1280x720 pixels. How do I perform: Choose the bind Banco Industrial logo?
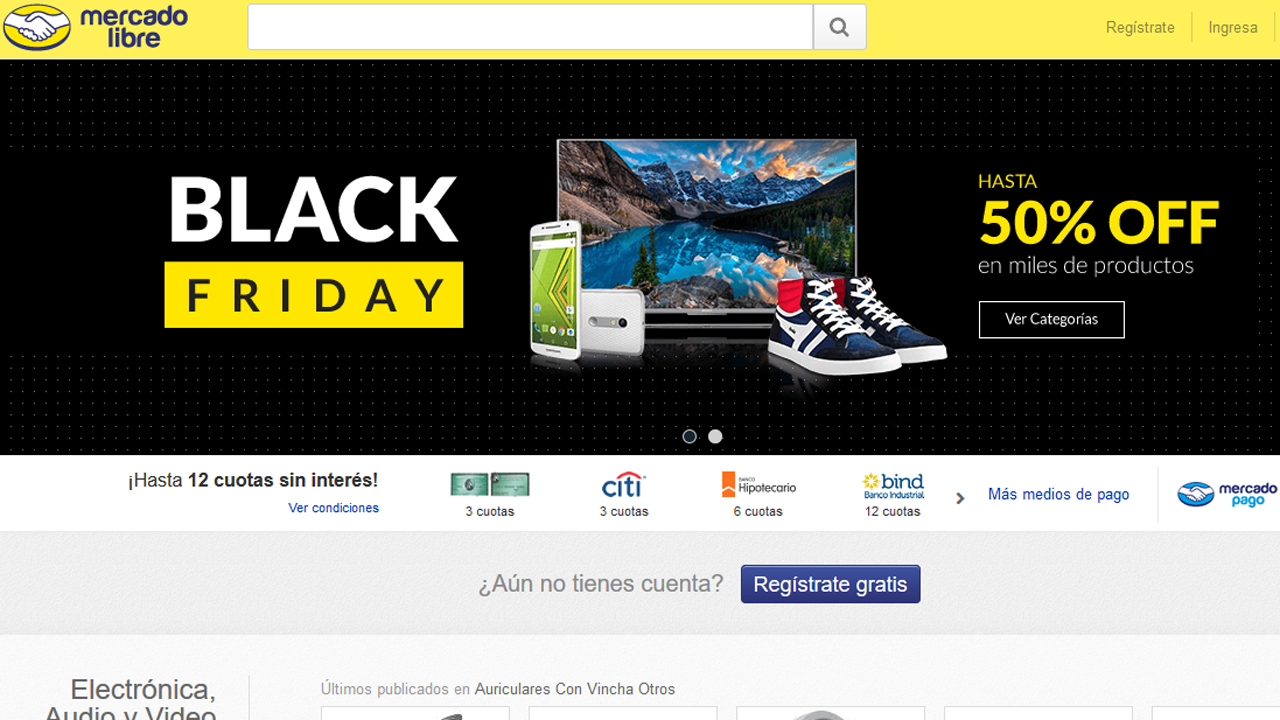click(893, 486)
